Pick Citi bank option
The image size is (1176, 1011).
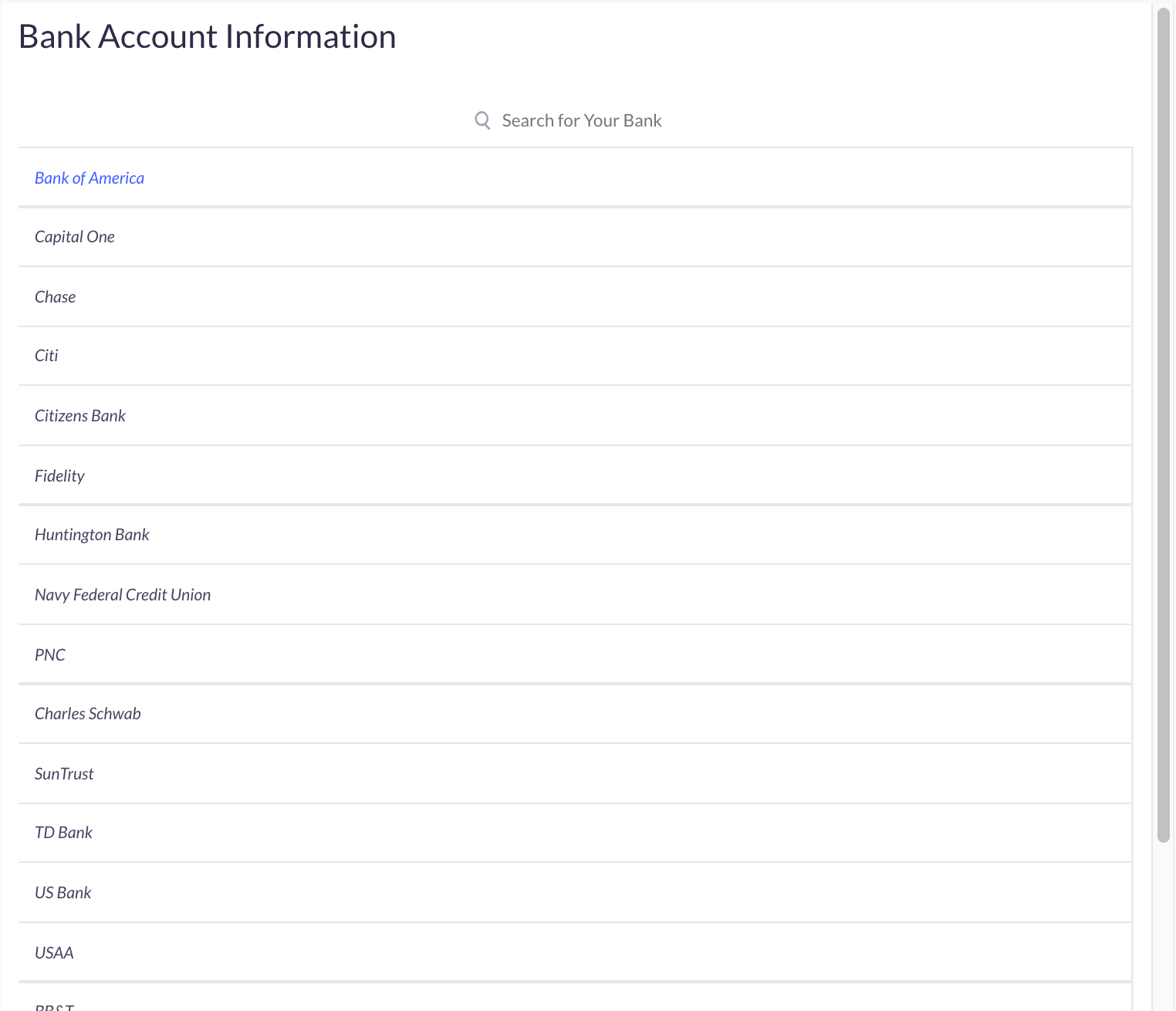click(575, 356)
